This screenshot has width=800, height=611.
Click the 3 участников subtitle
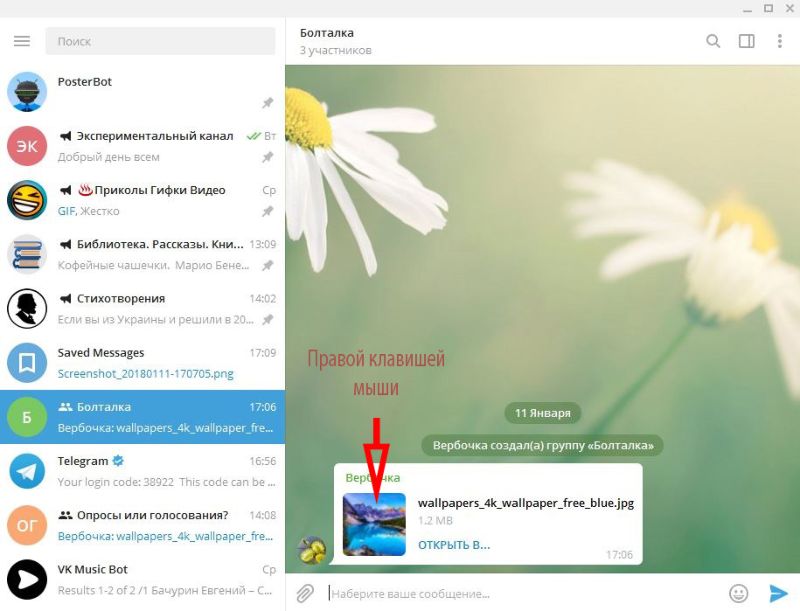coord(335,50)
